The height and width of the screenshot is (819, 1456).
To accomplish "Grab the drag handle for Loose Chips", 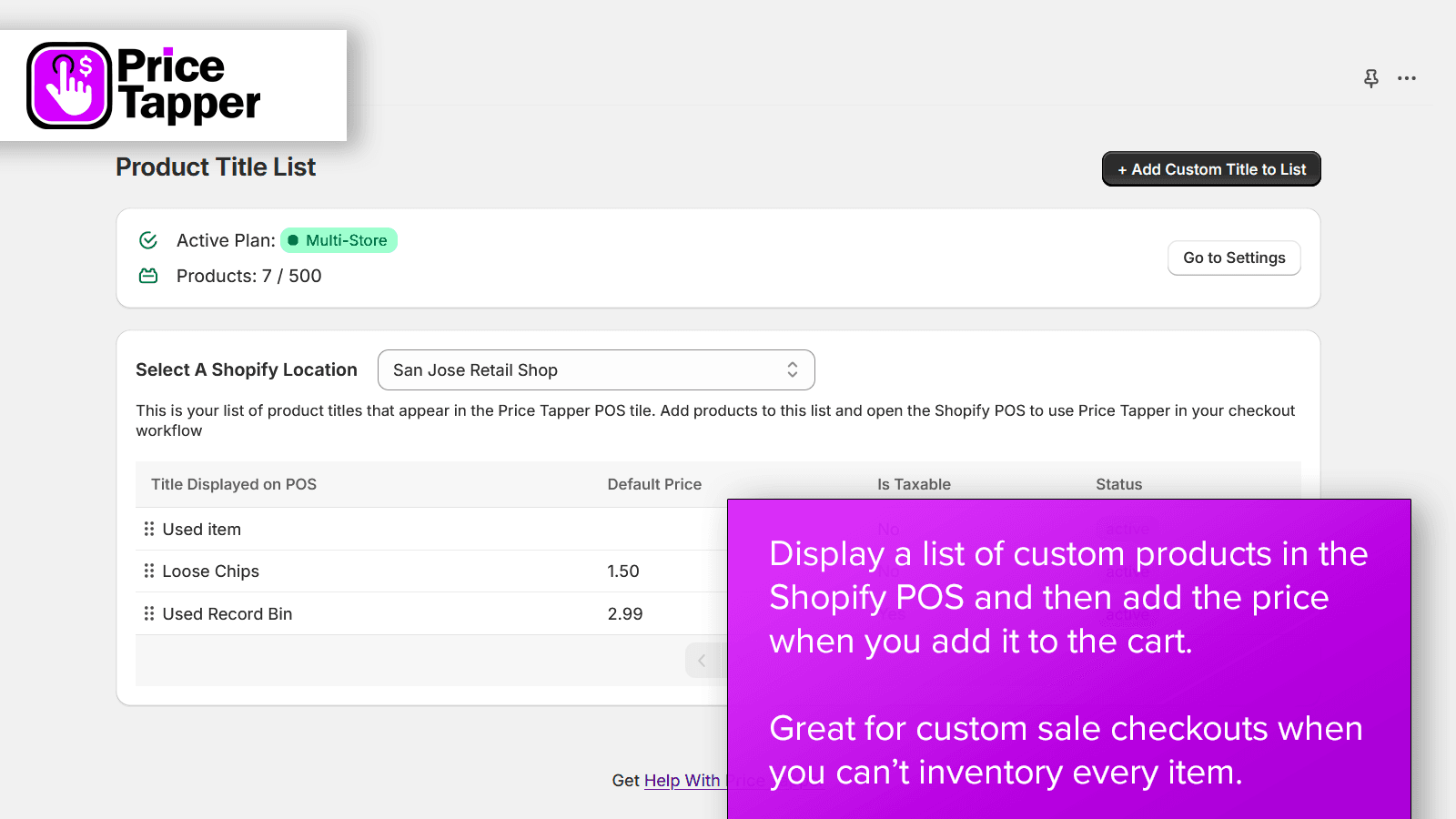I will (x=148, y=571).
